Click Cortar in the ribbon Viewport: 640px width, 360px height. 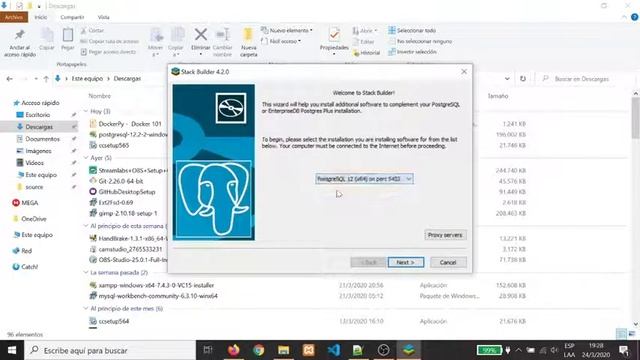(92, 31)
